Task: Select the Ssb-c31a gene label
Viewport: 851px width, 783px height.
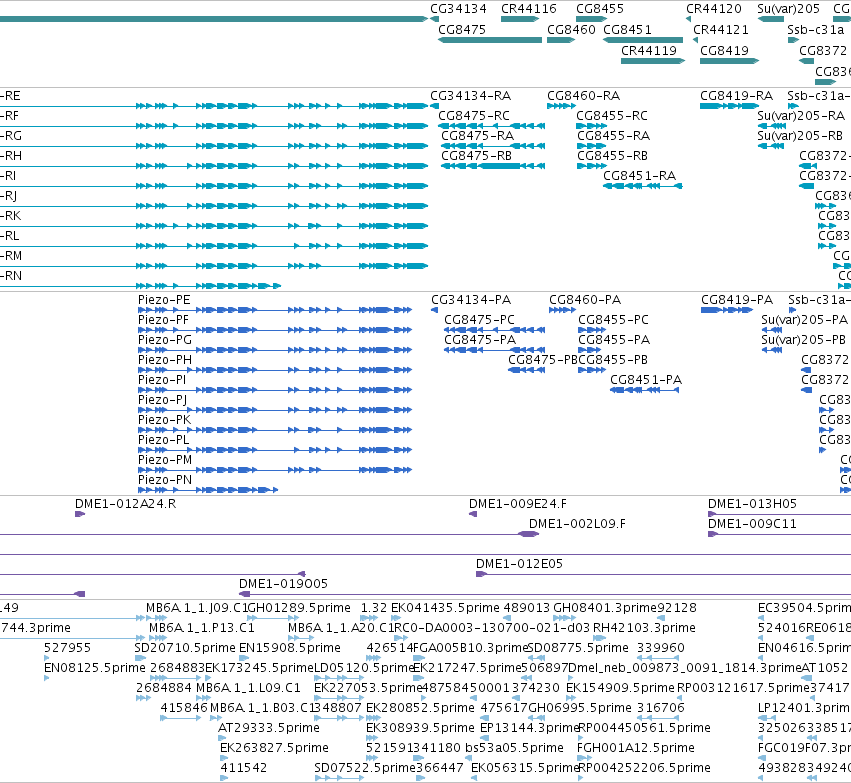Action: [816, 30]
